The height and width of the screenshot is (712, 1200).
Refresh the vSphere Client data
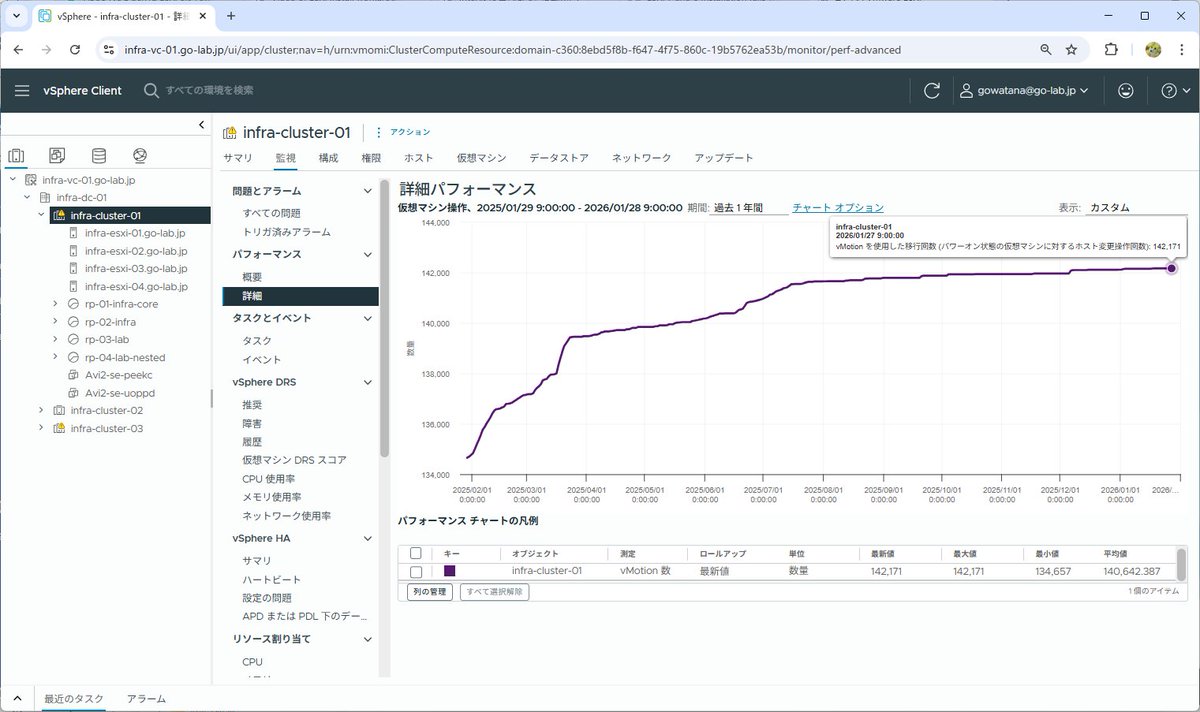pos(932,90)
